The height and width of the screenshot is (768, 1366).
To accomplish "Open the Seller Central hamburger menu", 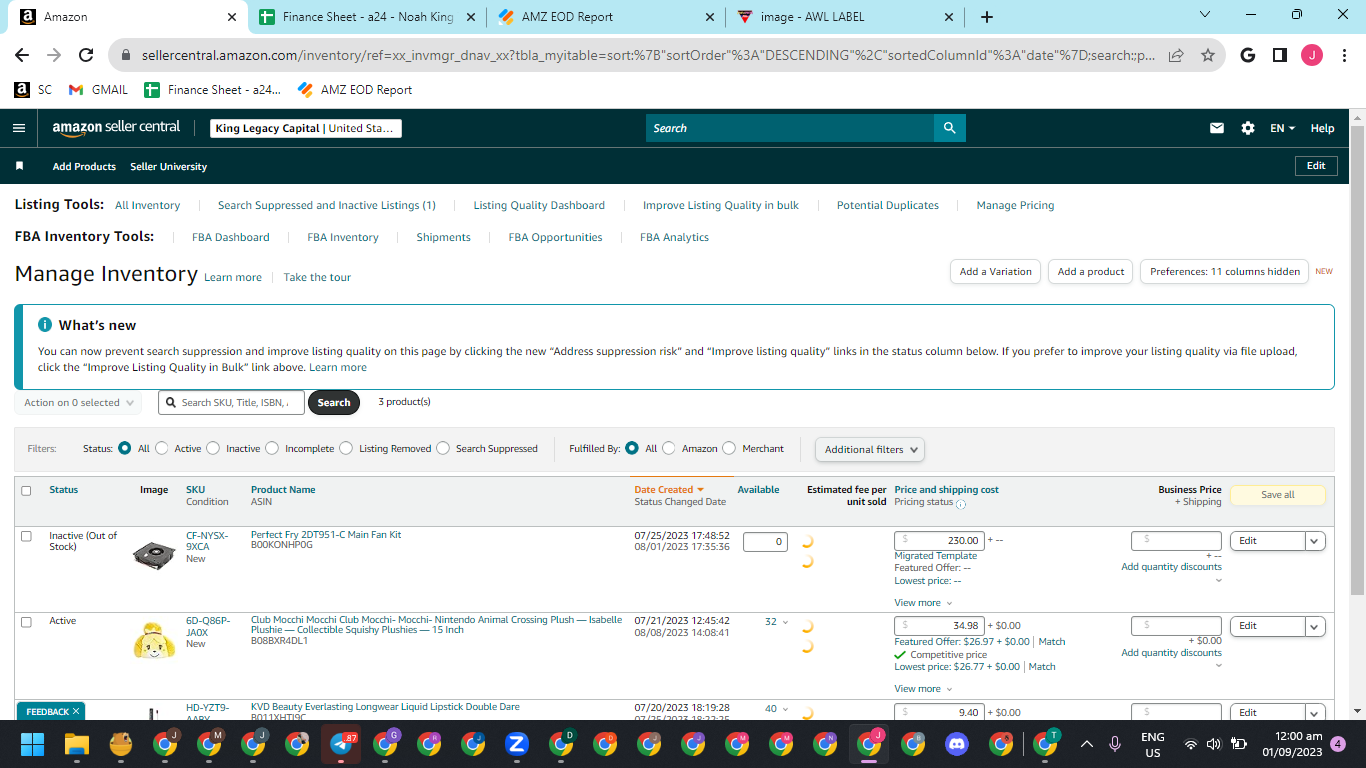I will 19,128.
